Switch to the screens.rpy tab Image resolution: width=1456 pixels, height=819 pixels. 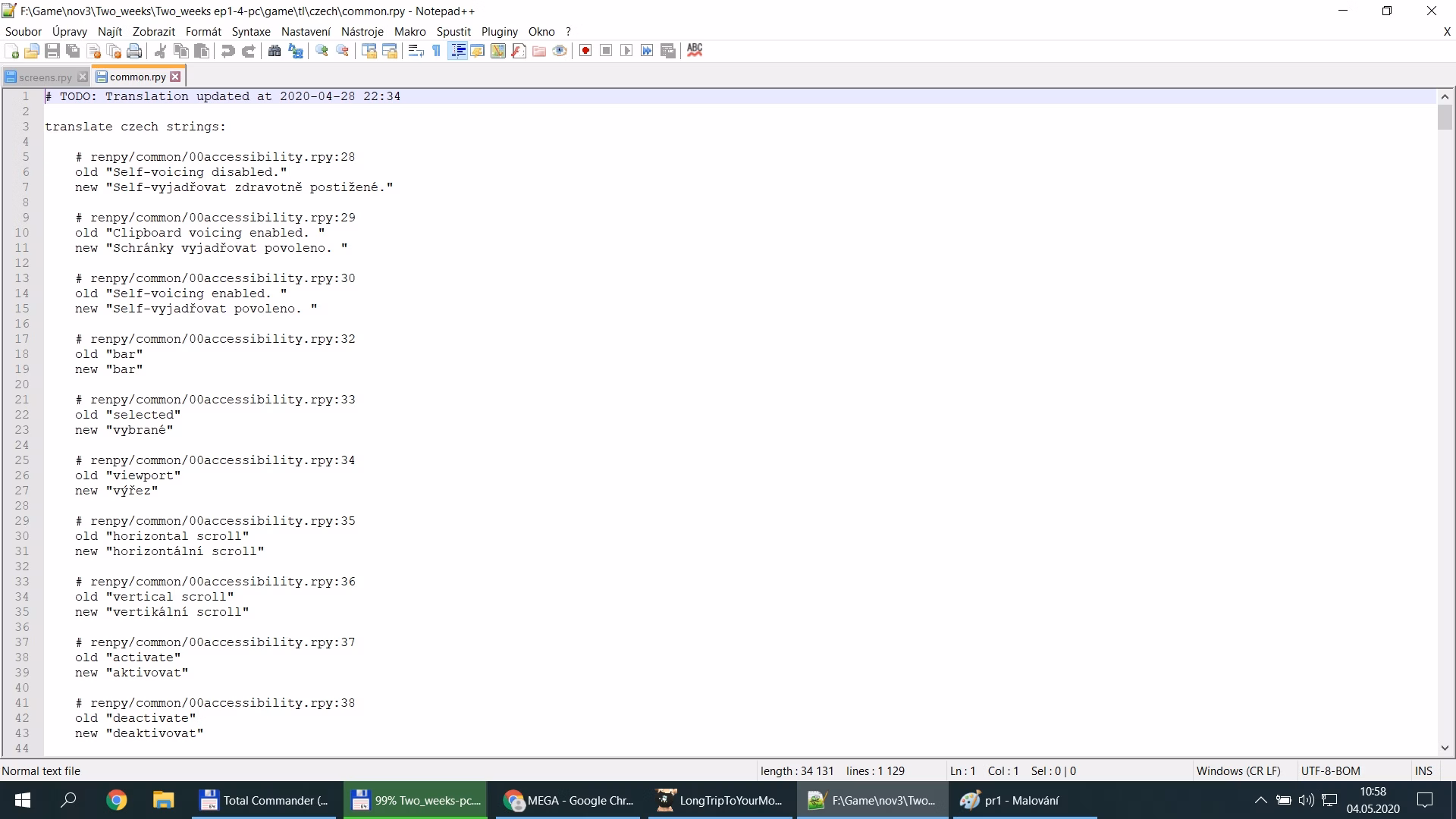[x=45, y=77]
